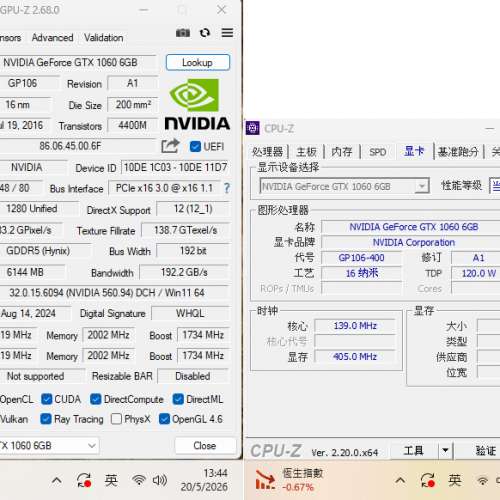Switch to GPU-Z Advanced tab

point(53,38)
